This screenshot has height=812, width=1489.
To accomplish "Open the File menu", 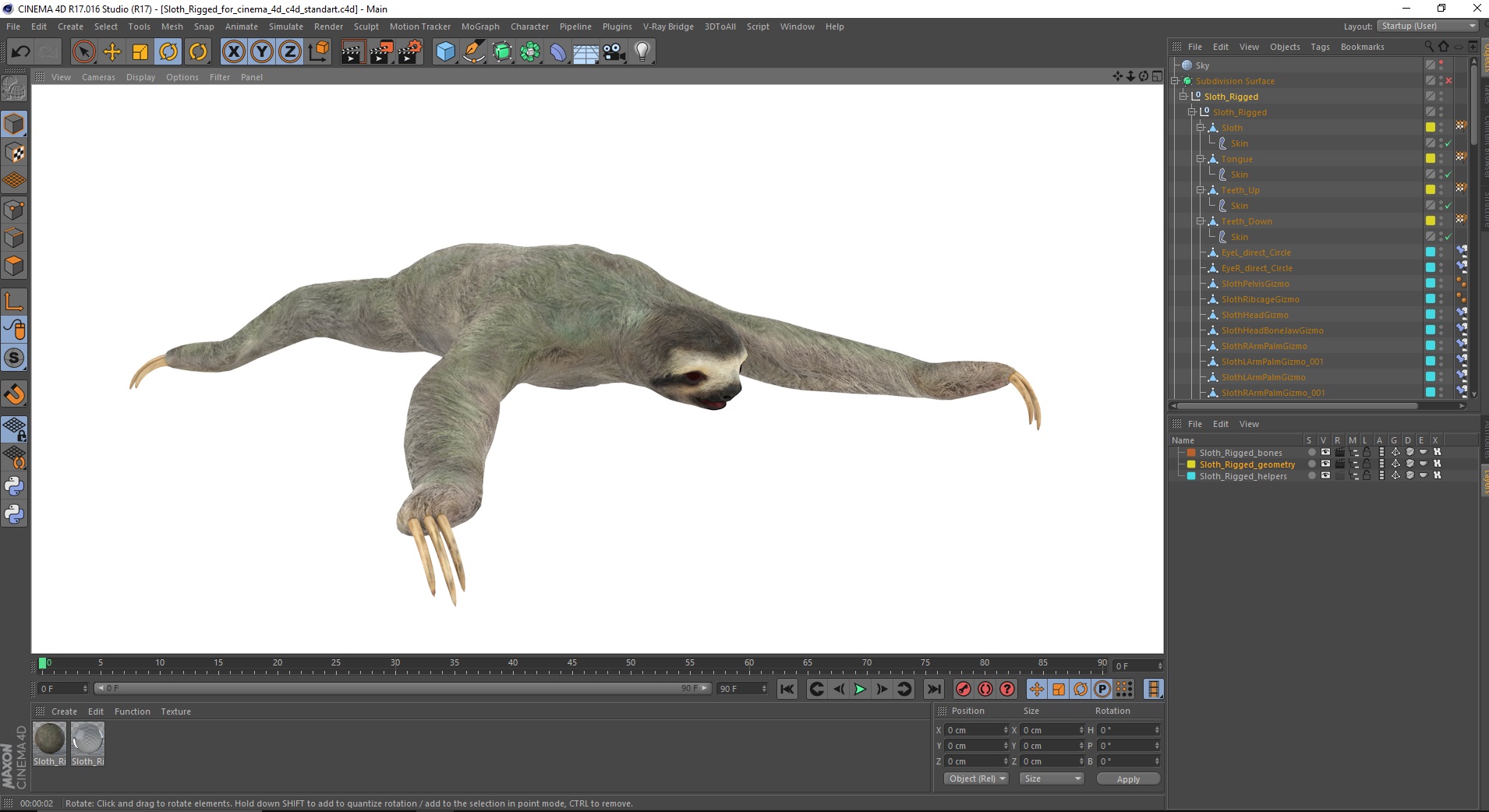I will (13, 26).
